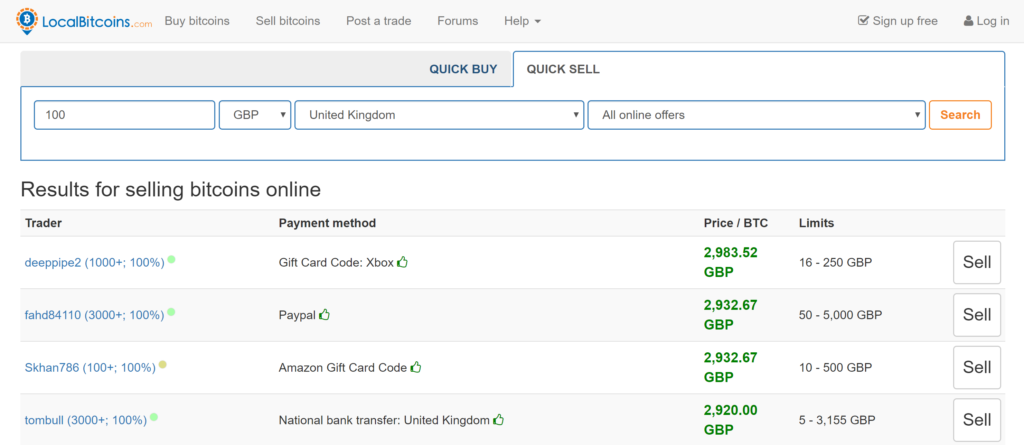Click the Trader column header
Screen dimensions: 1024x445
(x=43, y=223)
